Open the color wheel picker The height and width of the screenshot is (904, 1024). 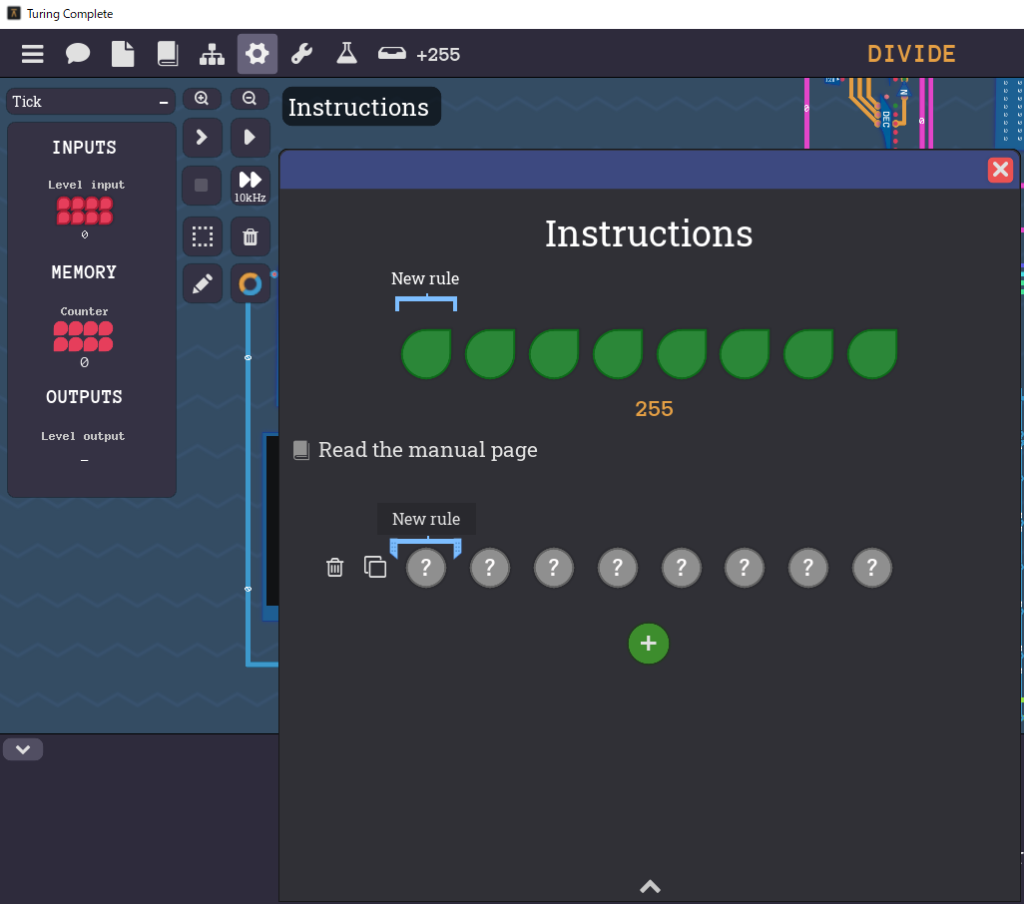(250, 284)
